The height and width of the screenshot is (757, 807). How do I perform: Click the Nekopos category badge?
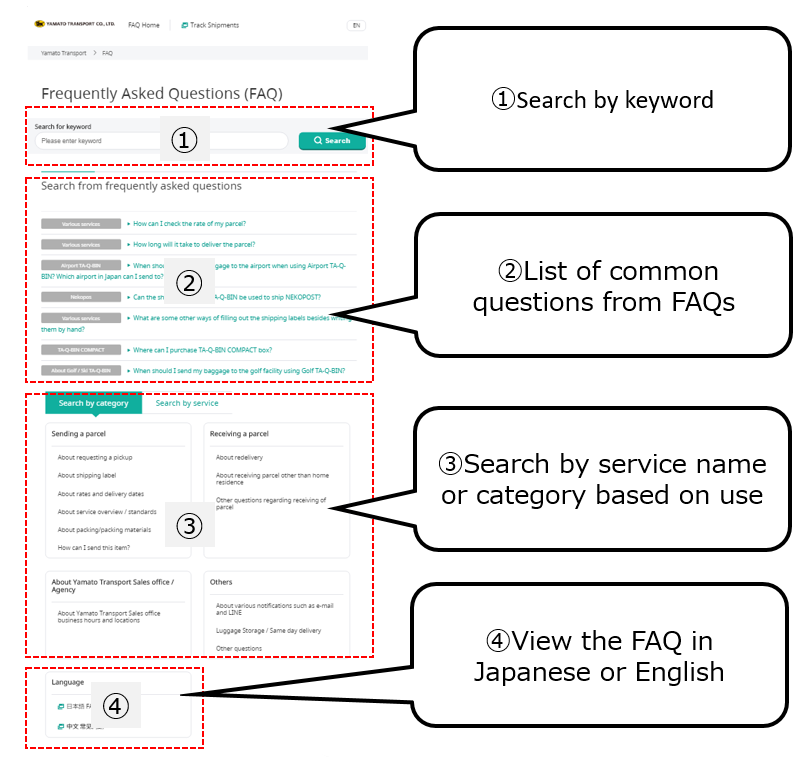coord(81,297)
